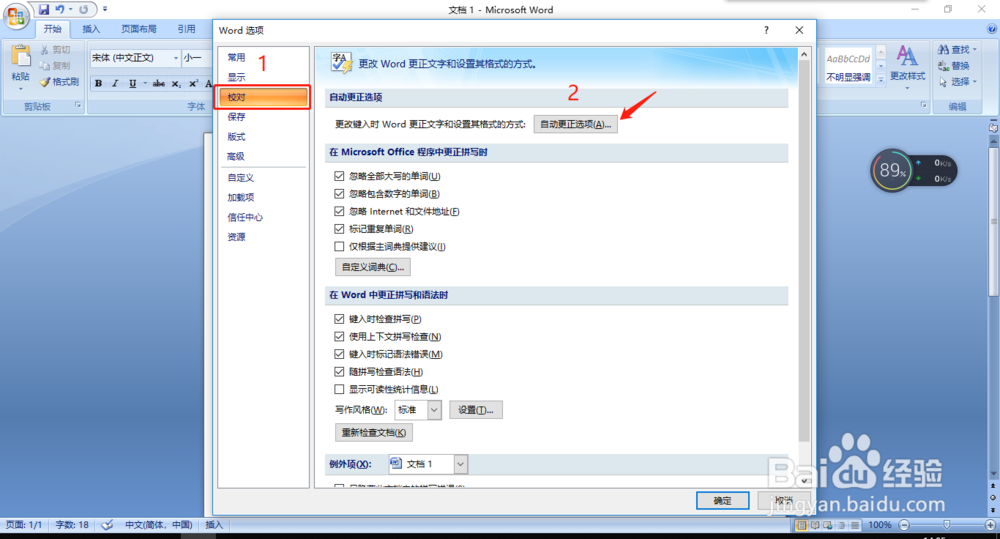Toggle Underline formatting icon
This screenshot has height=539, width=1000.
133,84
